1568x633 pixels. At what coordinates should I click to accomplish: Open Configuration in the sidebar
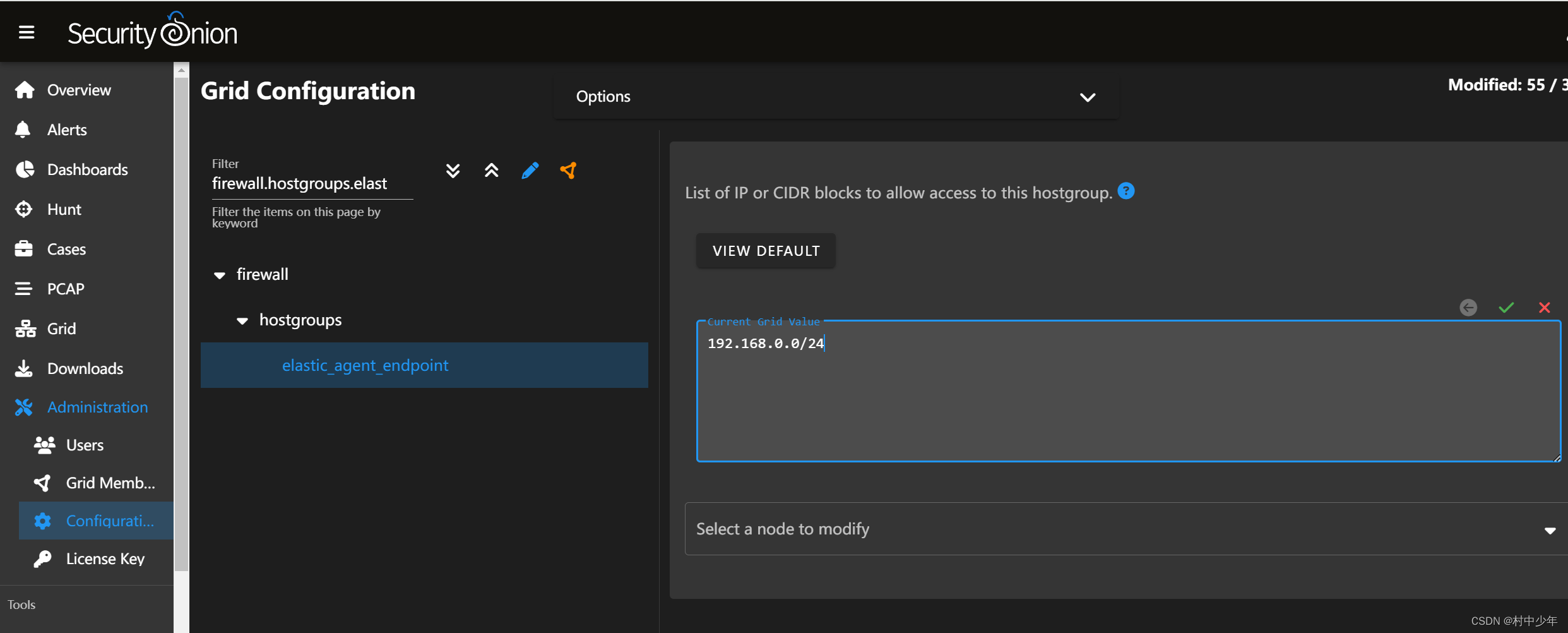tap(96, 521)
